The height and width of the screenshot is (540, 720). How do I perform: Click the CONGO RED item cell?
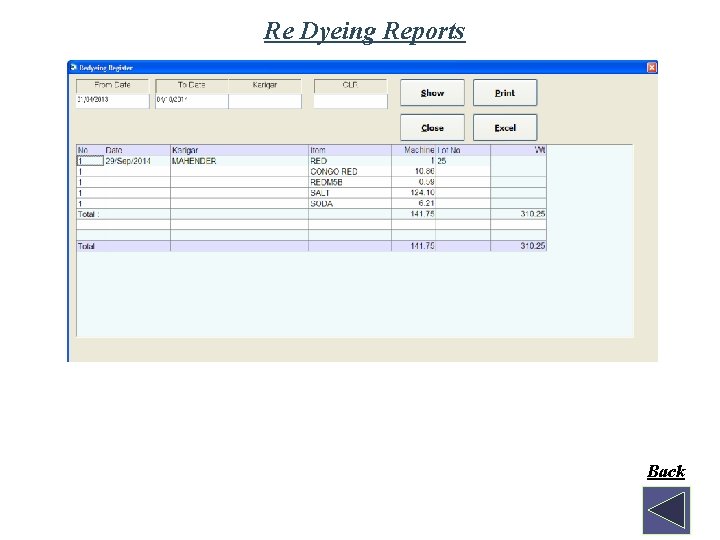[350, 172]
